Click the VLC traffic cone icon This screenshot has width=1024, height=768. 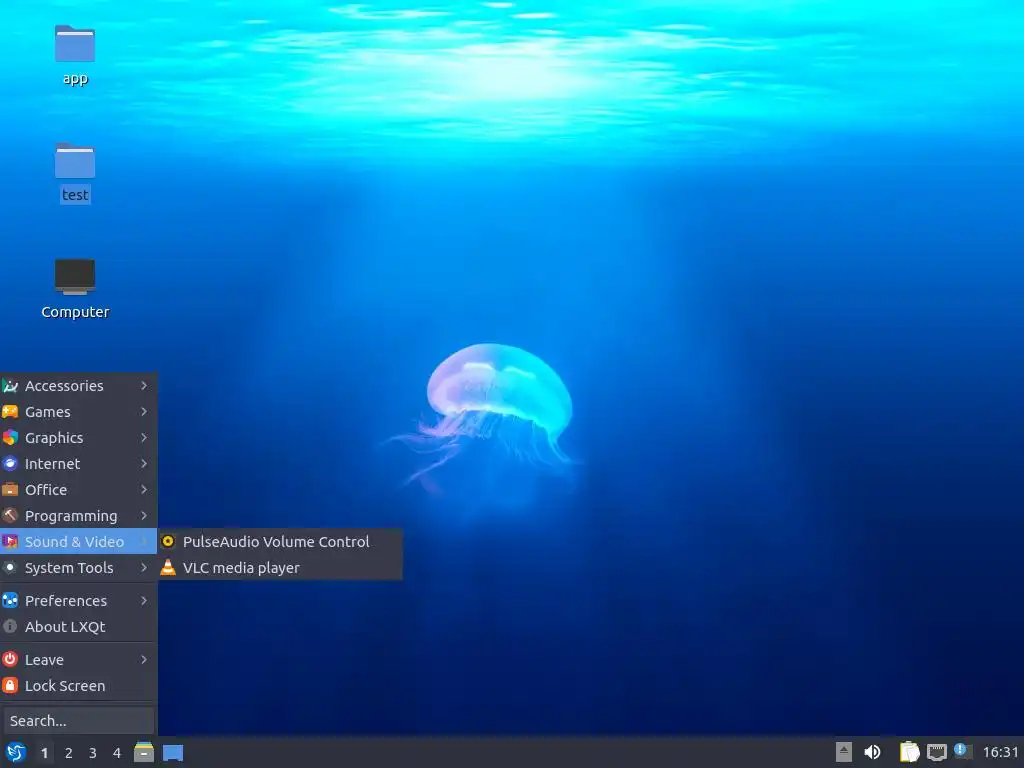168,568
